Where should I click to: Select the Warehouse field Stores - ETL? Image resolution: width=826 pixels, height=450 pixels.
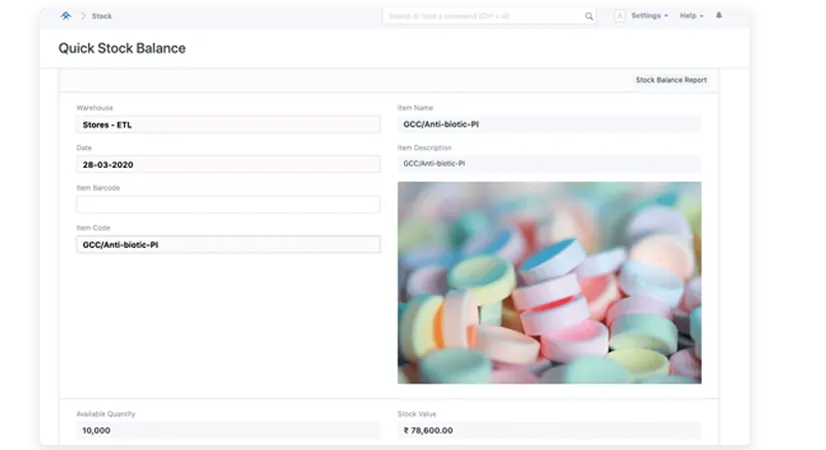click(228, 124)
